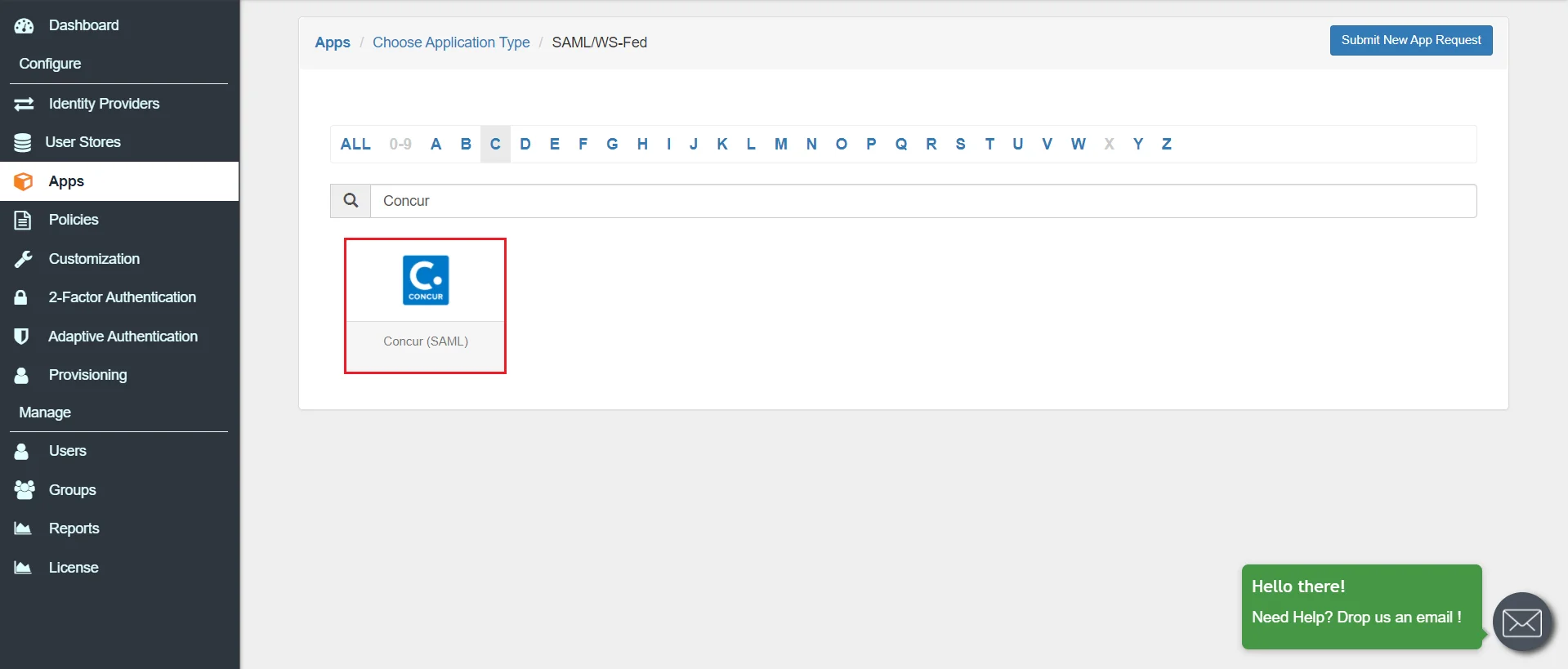Filter apps by letter H
The image size is (1568, 669).
[x=642, y=144]
